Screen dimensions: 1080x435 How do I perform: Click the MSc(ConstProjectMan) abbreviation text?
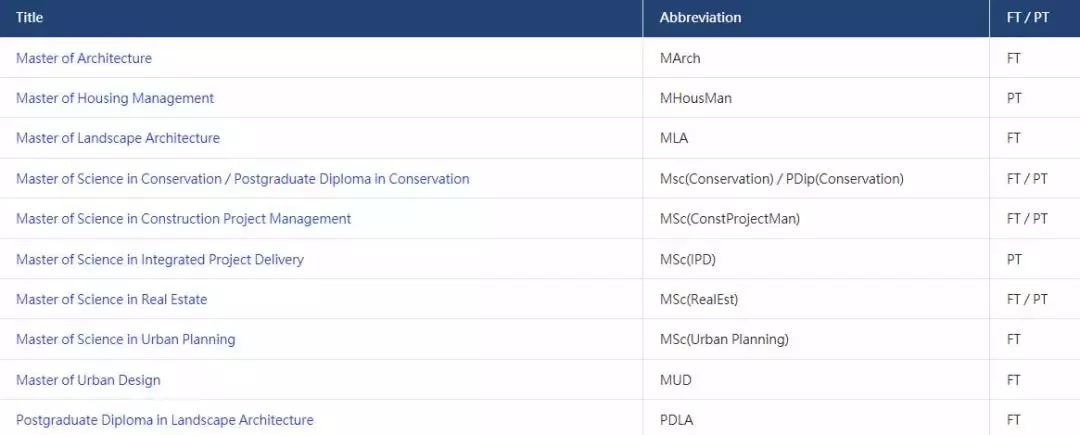[x=730, y=219]
